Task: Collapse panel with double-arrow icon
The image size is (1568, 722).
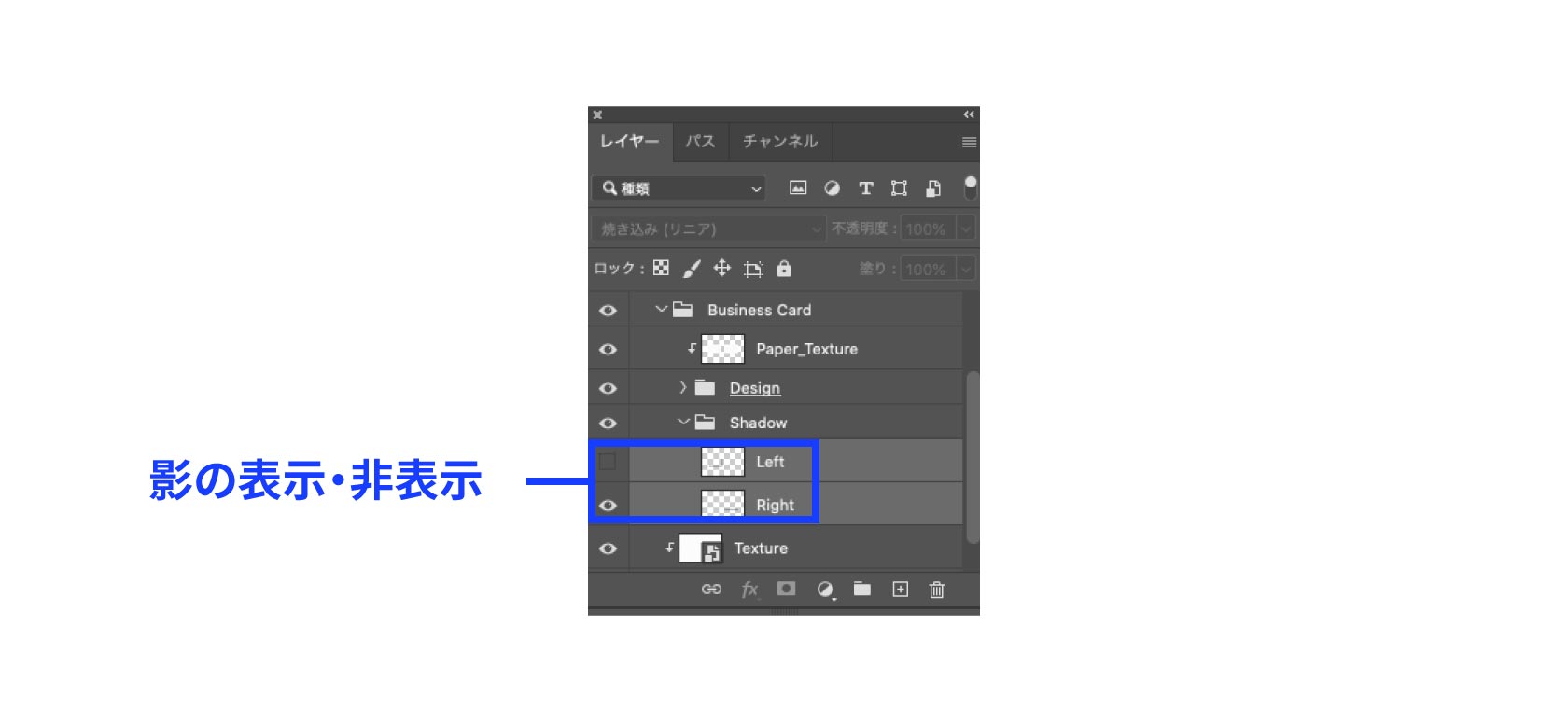Action: pos(969,114)
